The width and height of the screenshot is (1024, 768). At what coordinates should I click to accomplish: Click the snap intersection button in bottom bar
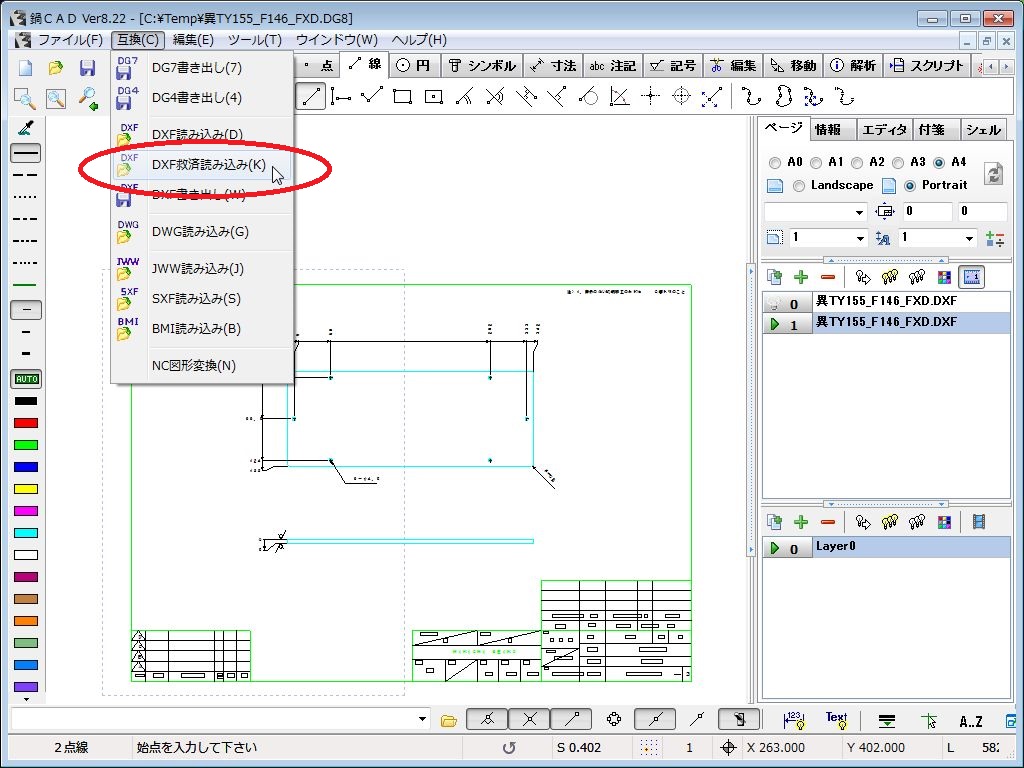tap(529, 720)
